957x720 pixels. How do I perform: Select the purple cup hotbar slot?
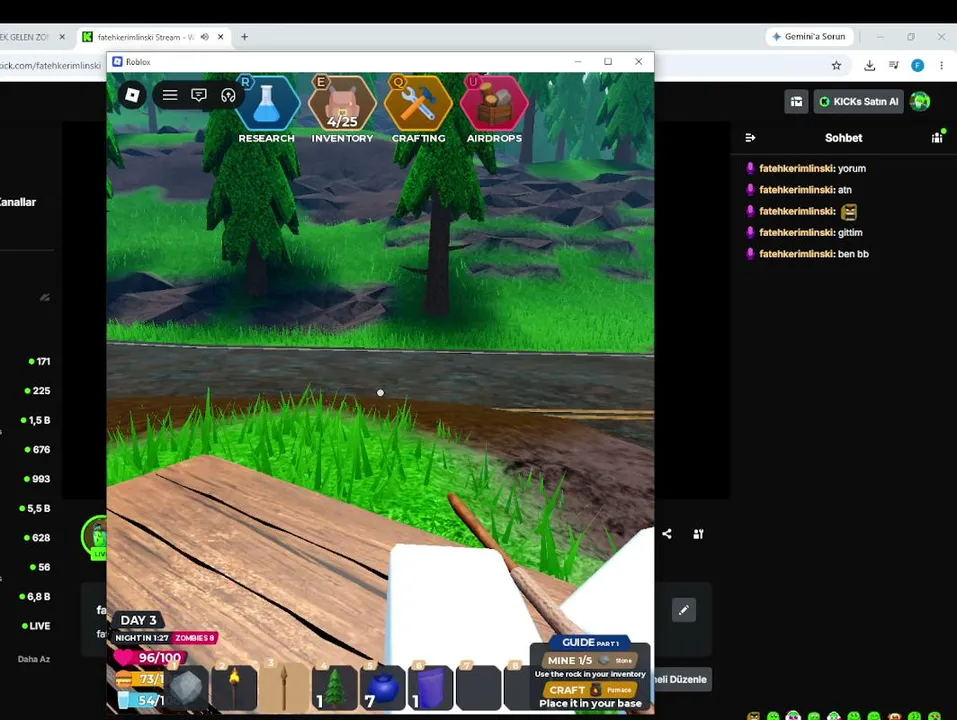[430, 688]
